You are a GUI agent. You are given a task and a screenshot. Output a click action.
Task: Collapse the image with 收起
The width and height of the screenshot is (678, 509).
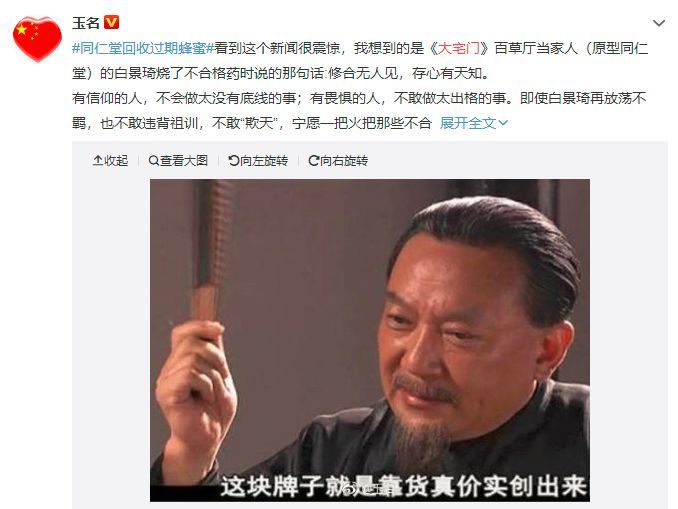tap(110, 161)
